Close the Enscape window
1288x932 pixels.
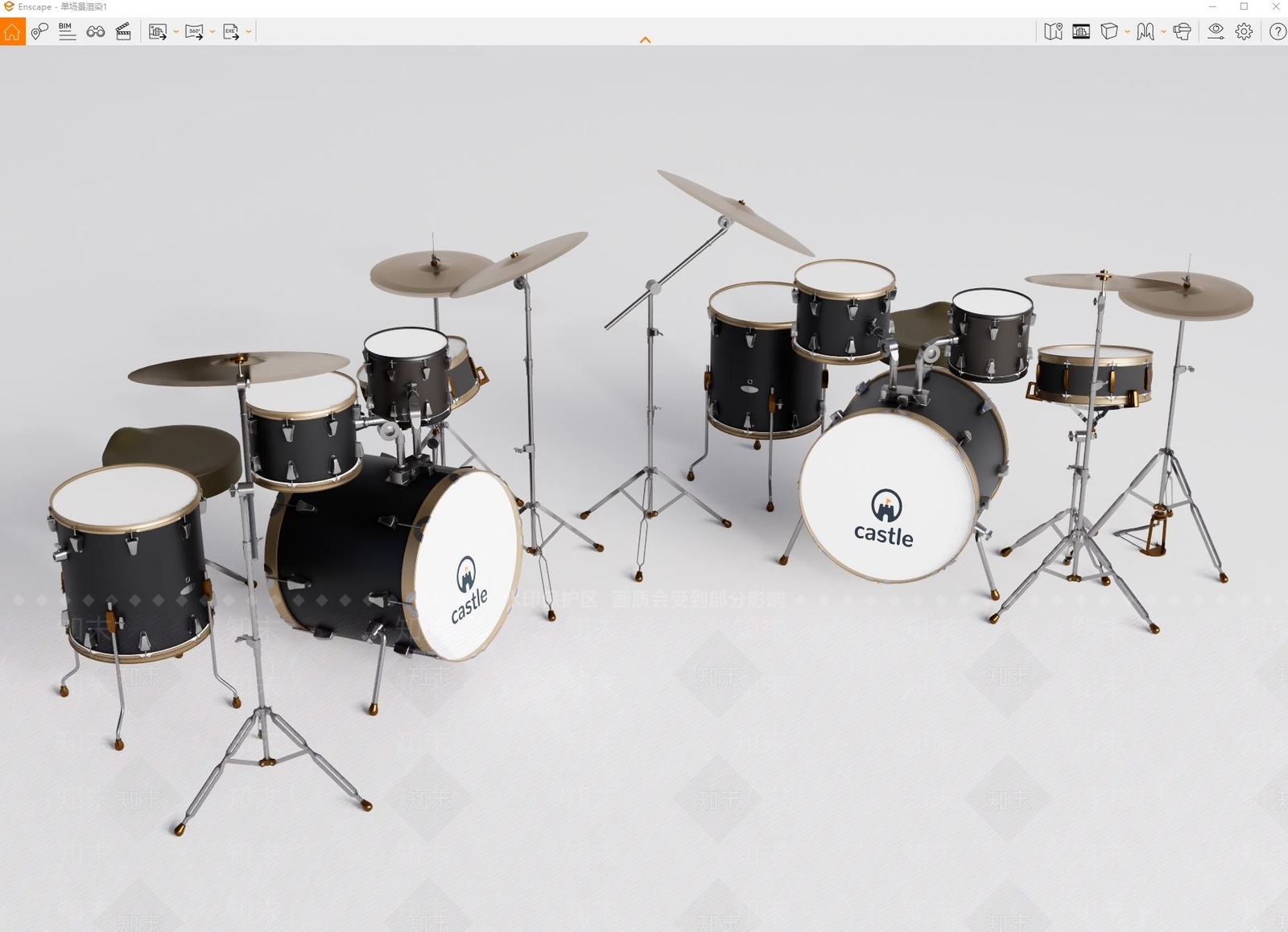pos(1275,6)
